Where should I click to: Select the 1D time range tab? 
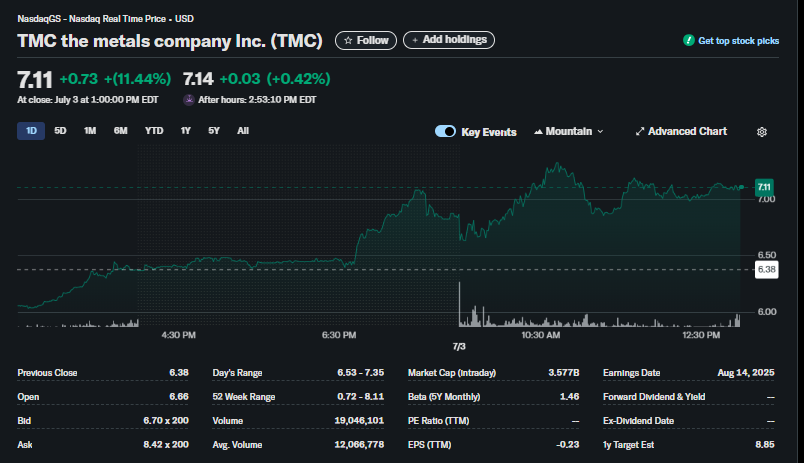coord(31,131)
